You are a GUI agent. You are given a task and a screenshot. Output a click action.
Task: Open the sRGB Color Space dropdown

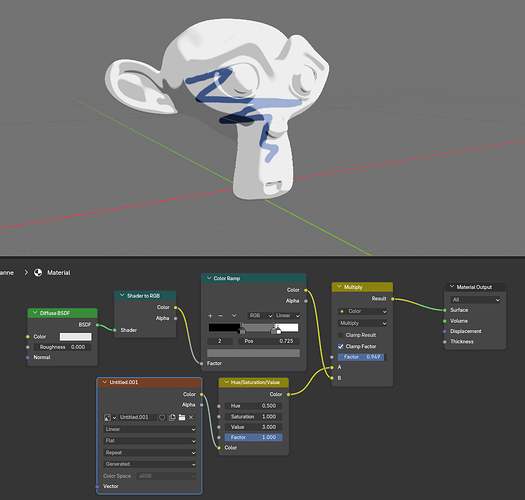pos(166,476)
